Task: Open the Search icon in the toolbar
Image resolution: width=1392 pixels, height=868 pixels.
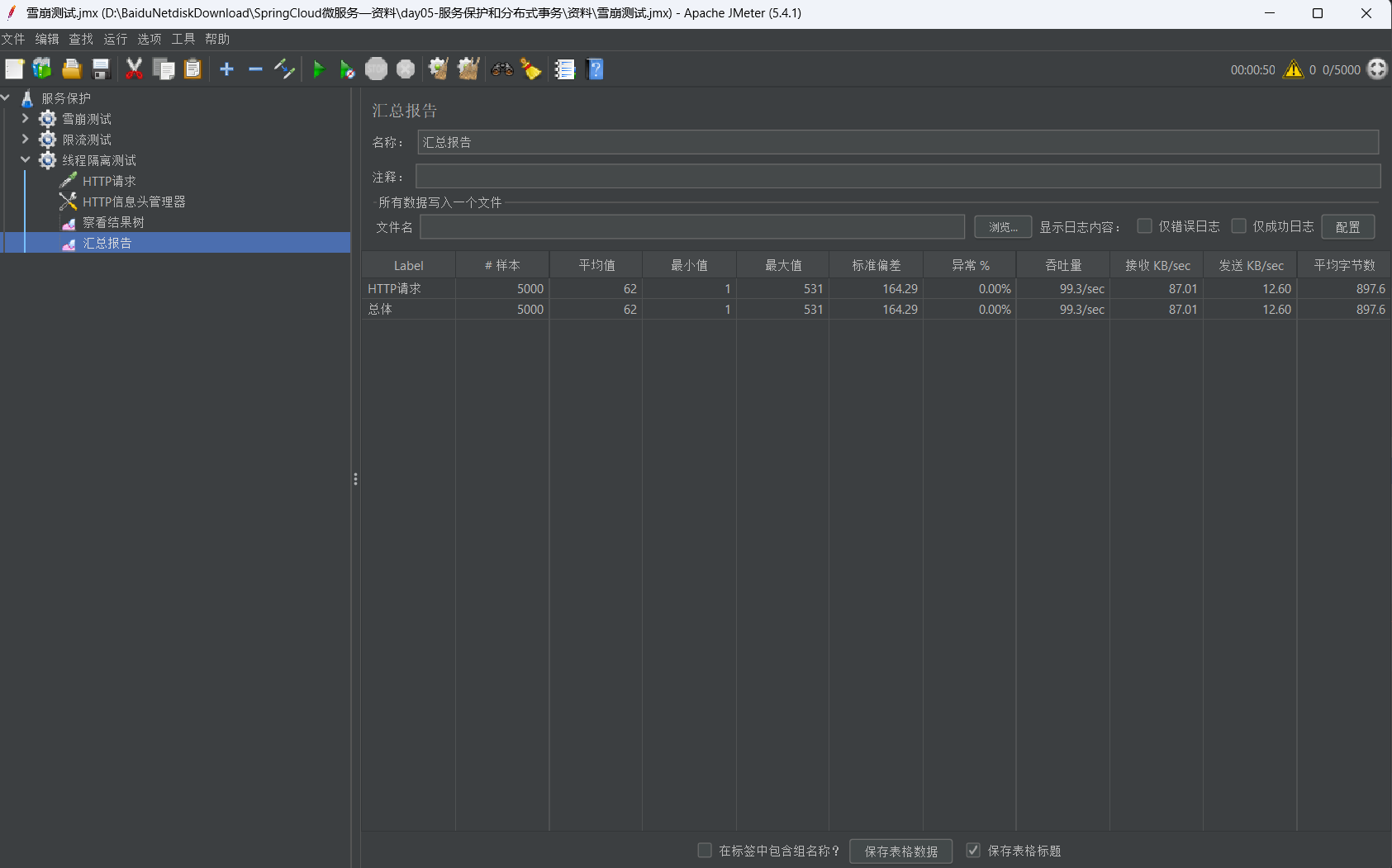Action: coord(502,69)
